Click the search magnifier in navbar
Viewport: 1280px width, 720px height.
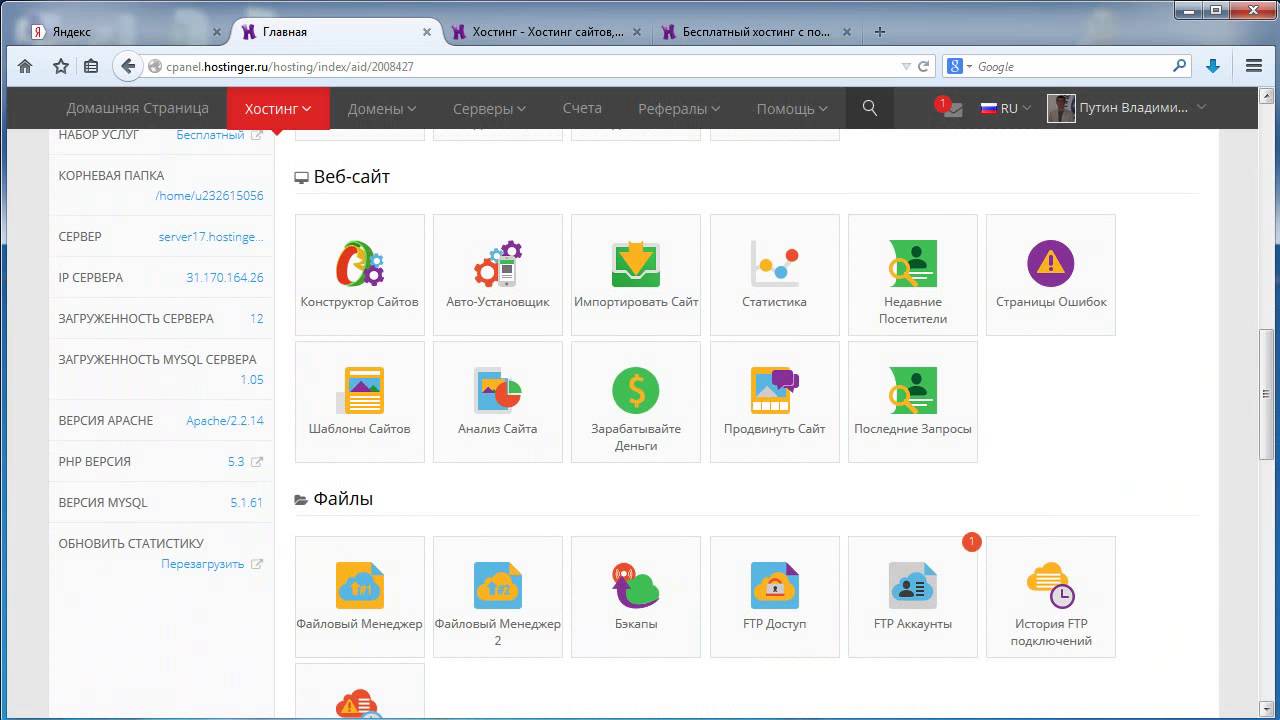[870, 108]
